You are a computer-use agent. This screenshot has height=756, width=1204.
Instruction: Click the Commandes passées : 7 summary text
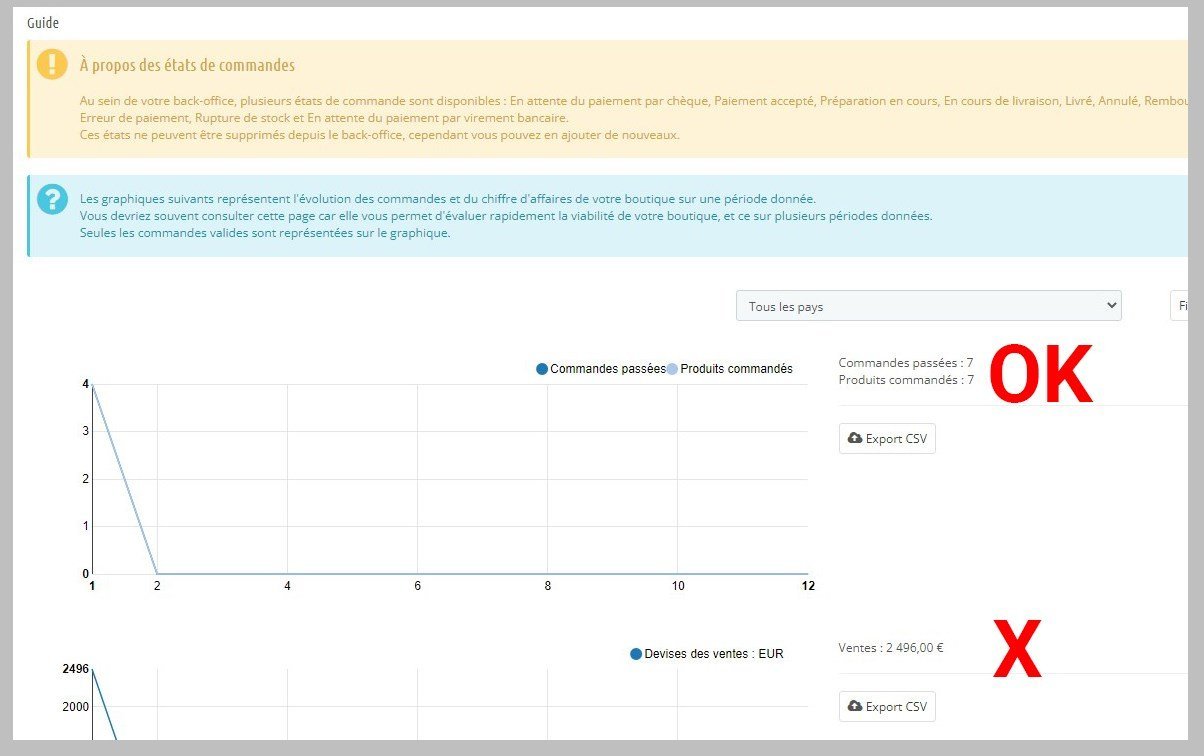pos(906,363)
